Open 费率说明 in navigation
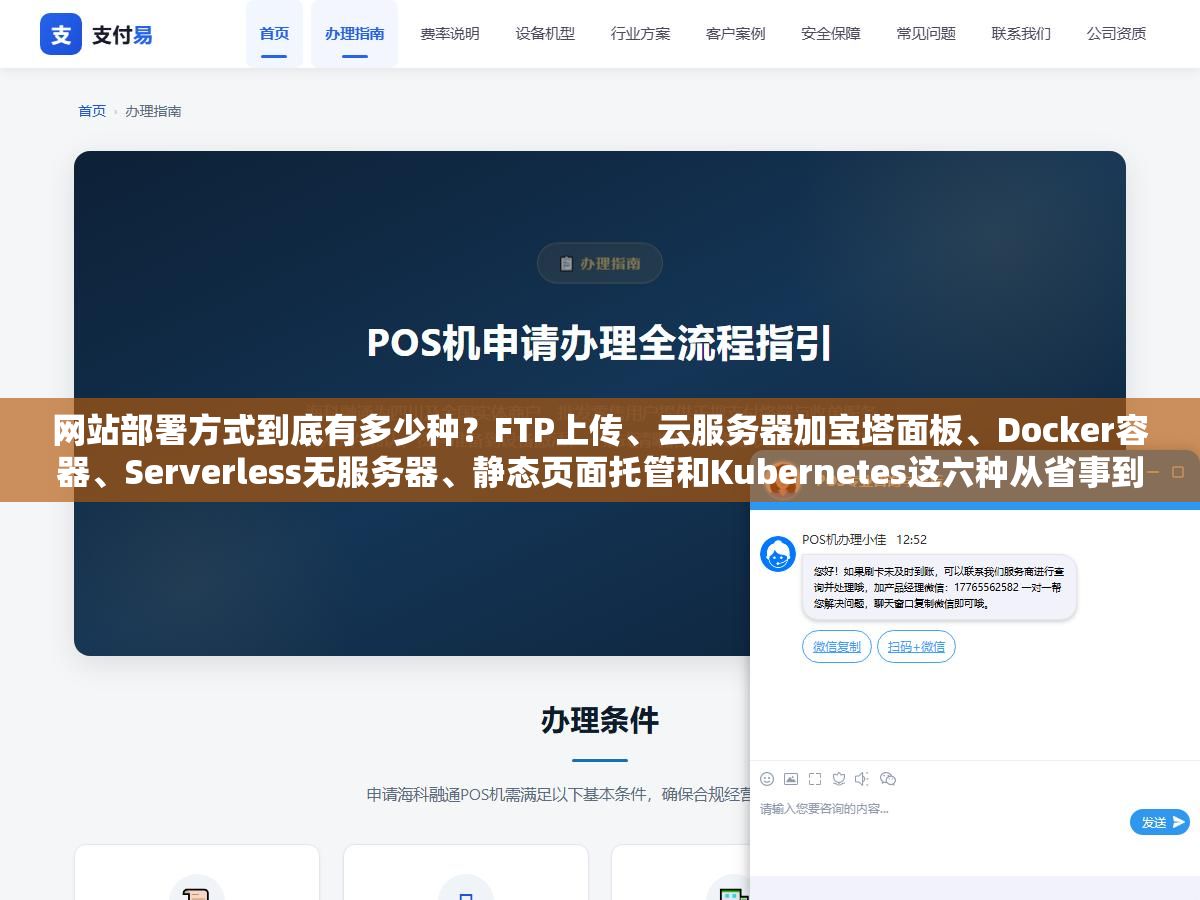 (450, 33)
